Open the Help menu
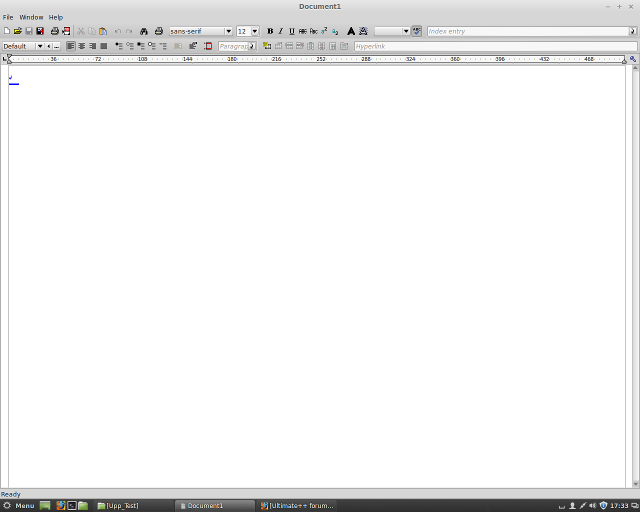The image size is (640, 512). coord(56,17)
